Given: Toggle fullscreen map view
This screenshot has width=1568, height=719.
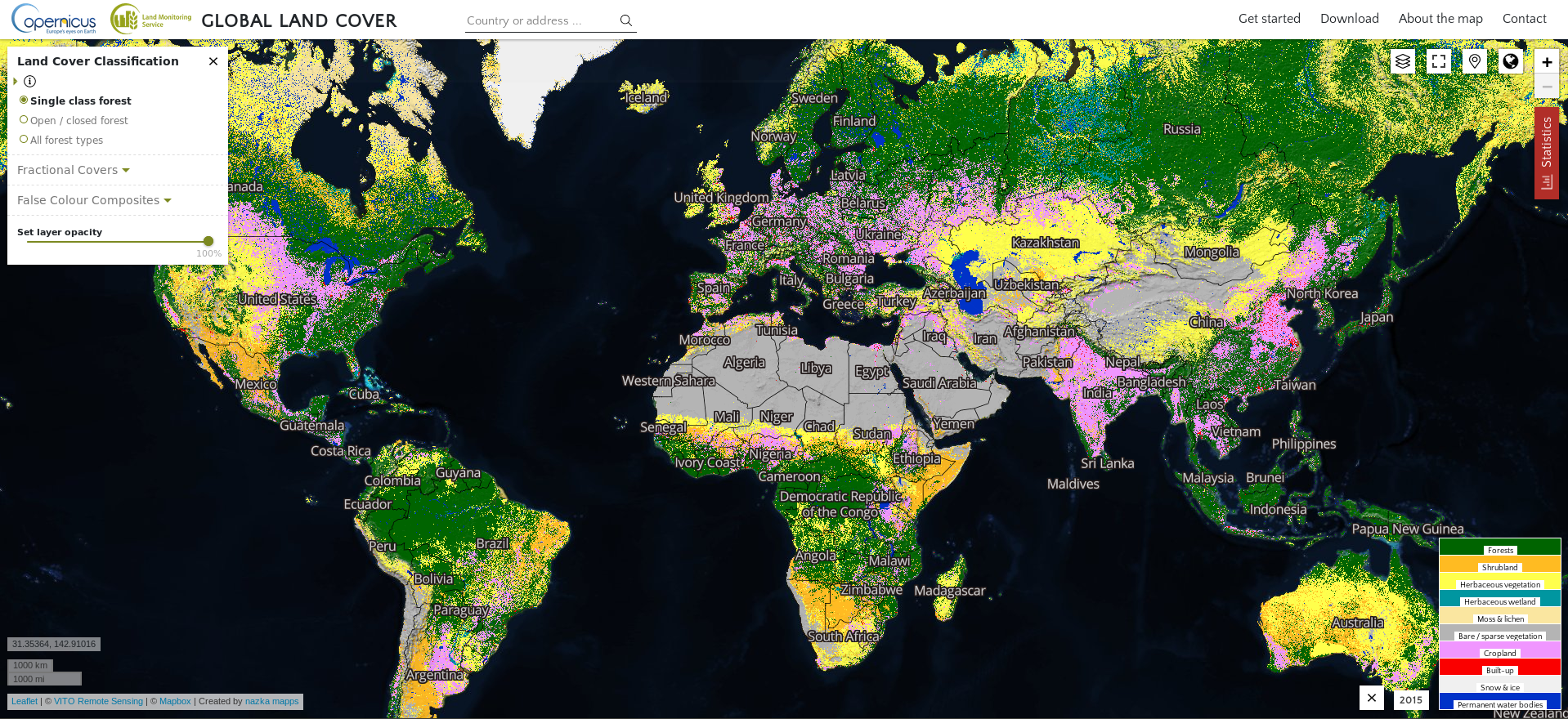Looking at the screenshot, I should [1439, 61].
